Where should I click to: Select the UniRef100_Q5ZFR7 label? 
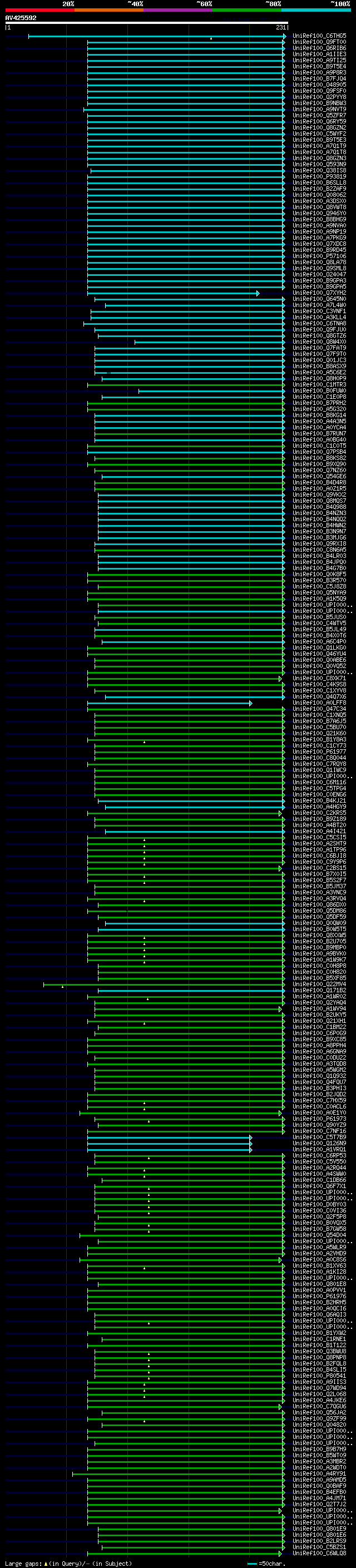coord(319,116)
